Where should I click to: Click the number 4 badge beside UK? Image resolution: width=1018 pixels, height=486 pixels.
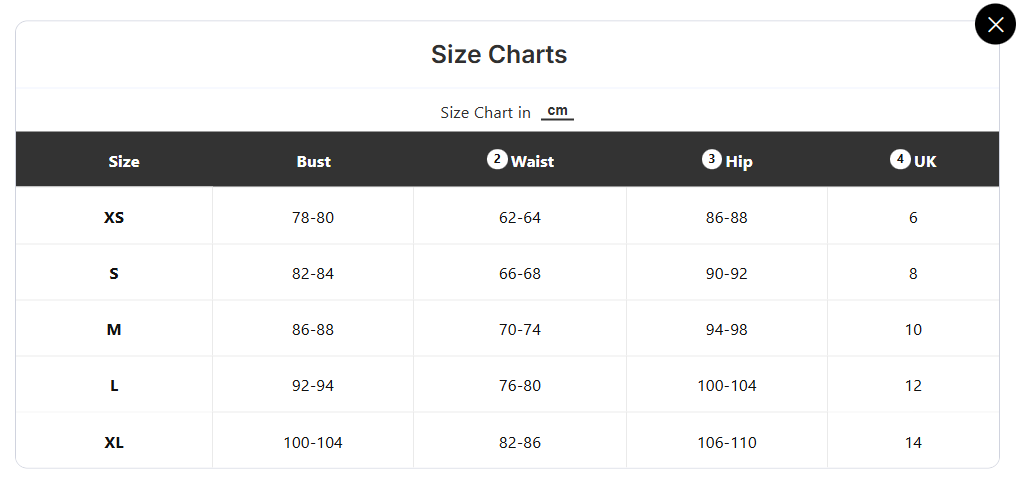(900, 159)
